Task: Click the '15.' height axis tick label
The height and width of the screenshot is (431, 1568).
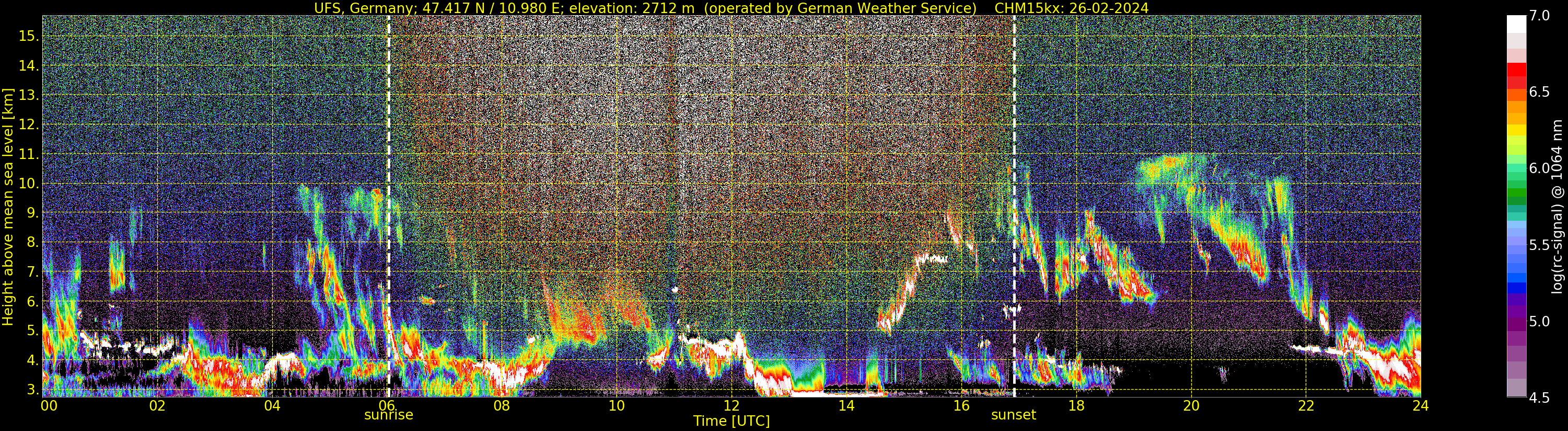Action: (29, 36)
